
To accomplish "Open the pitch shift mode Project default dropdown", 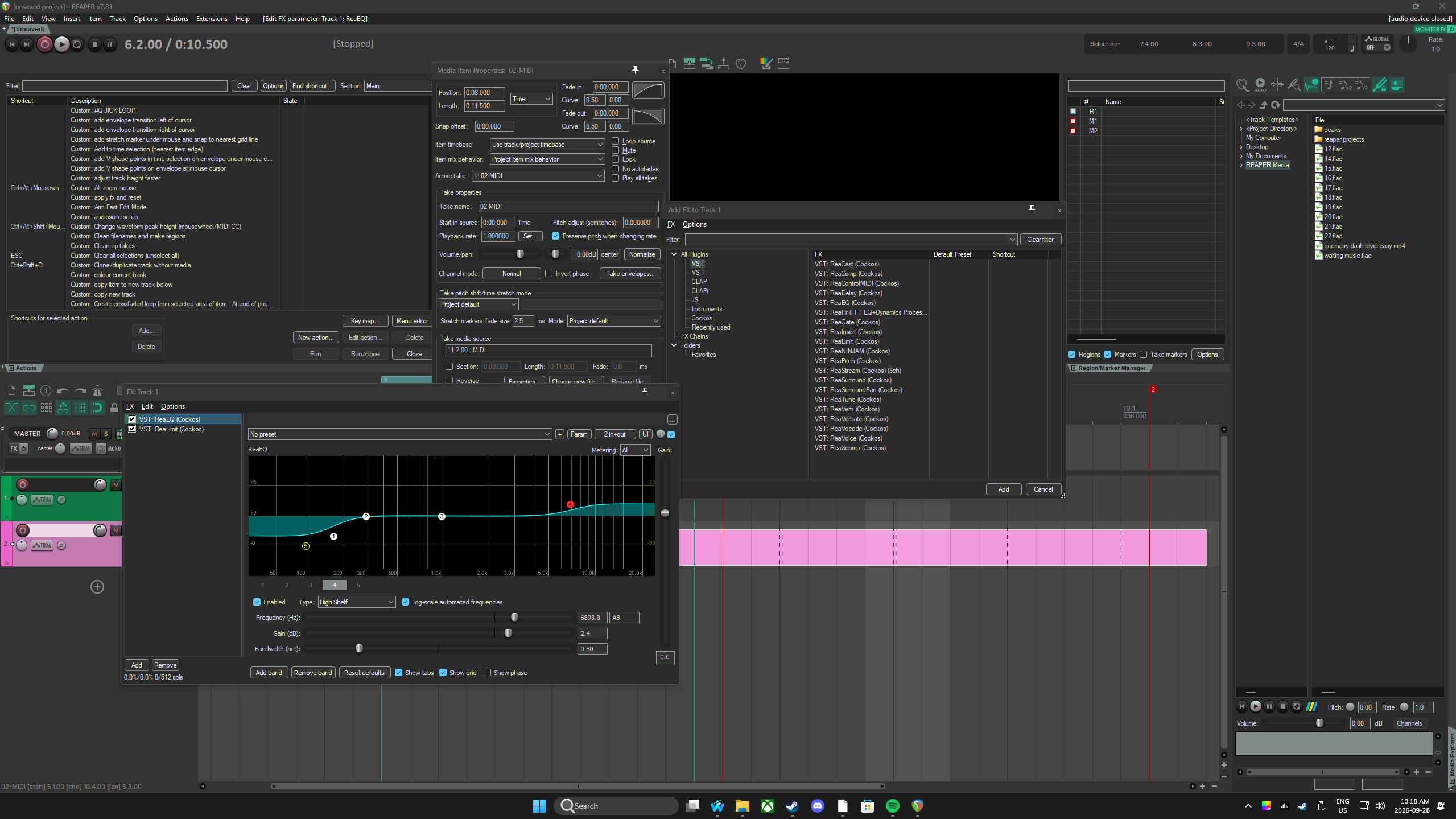I will coord(479,304).
